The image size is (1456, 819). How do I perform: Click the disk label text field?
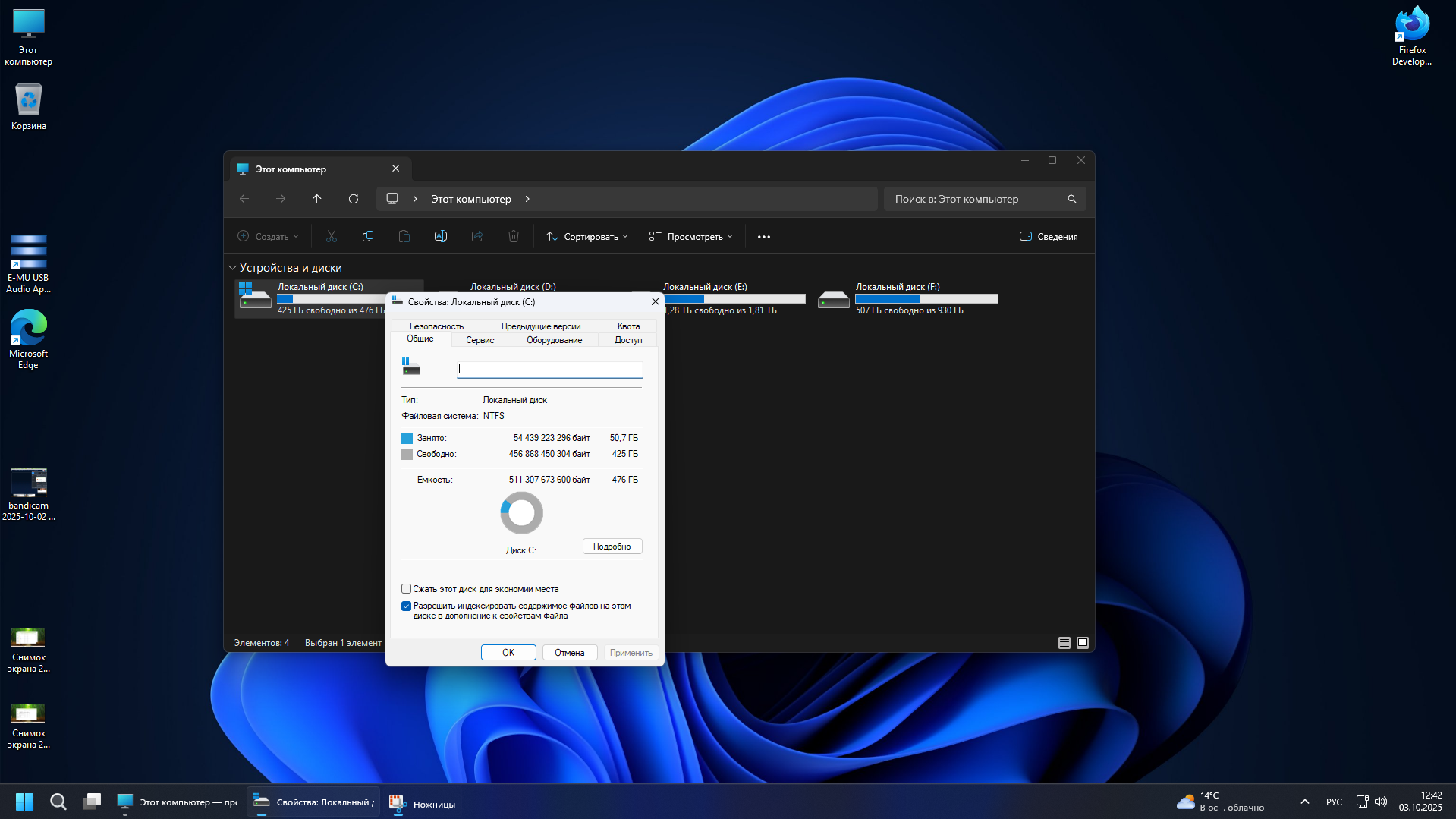[x=549, y=369]
